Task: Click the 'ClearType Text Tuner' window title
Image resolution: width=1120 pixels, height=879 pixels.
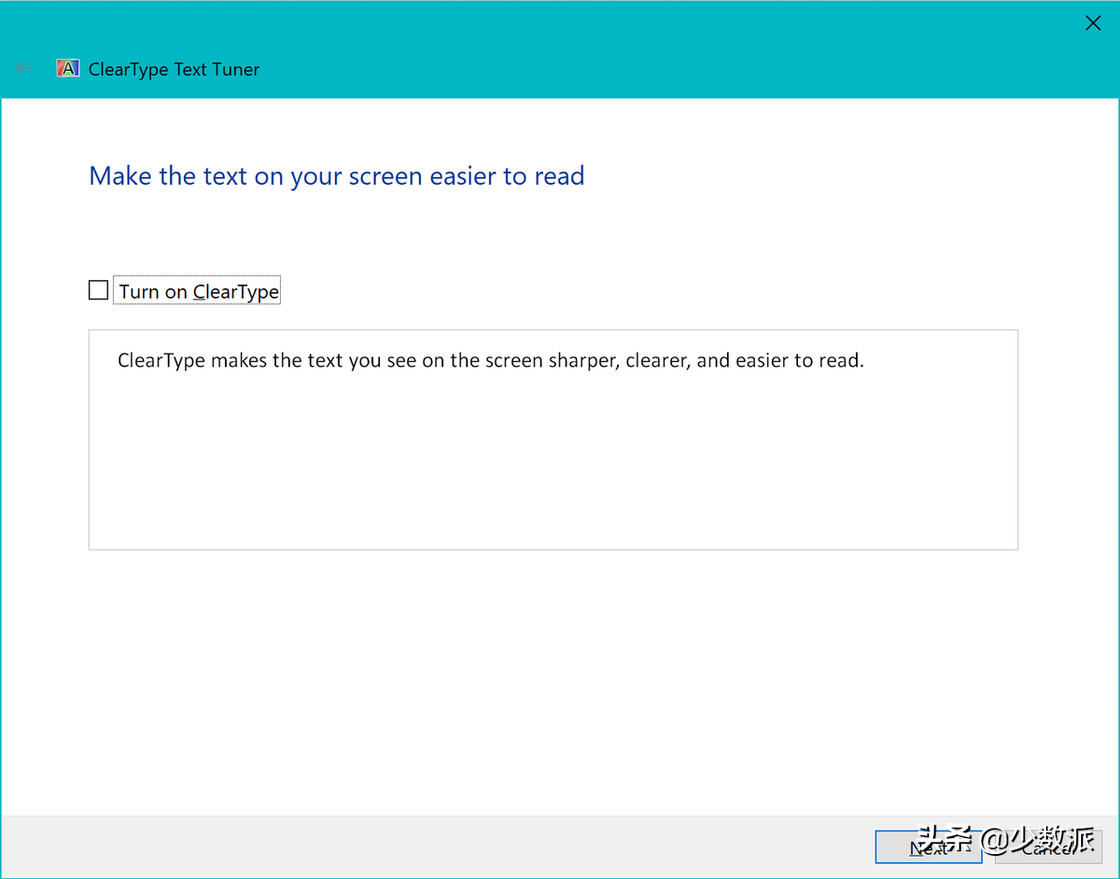Action: [174, 69]
